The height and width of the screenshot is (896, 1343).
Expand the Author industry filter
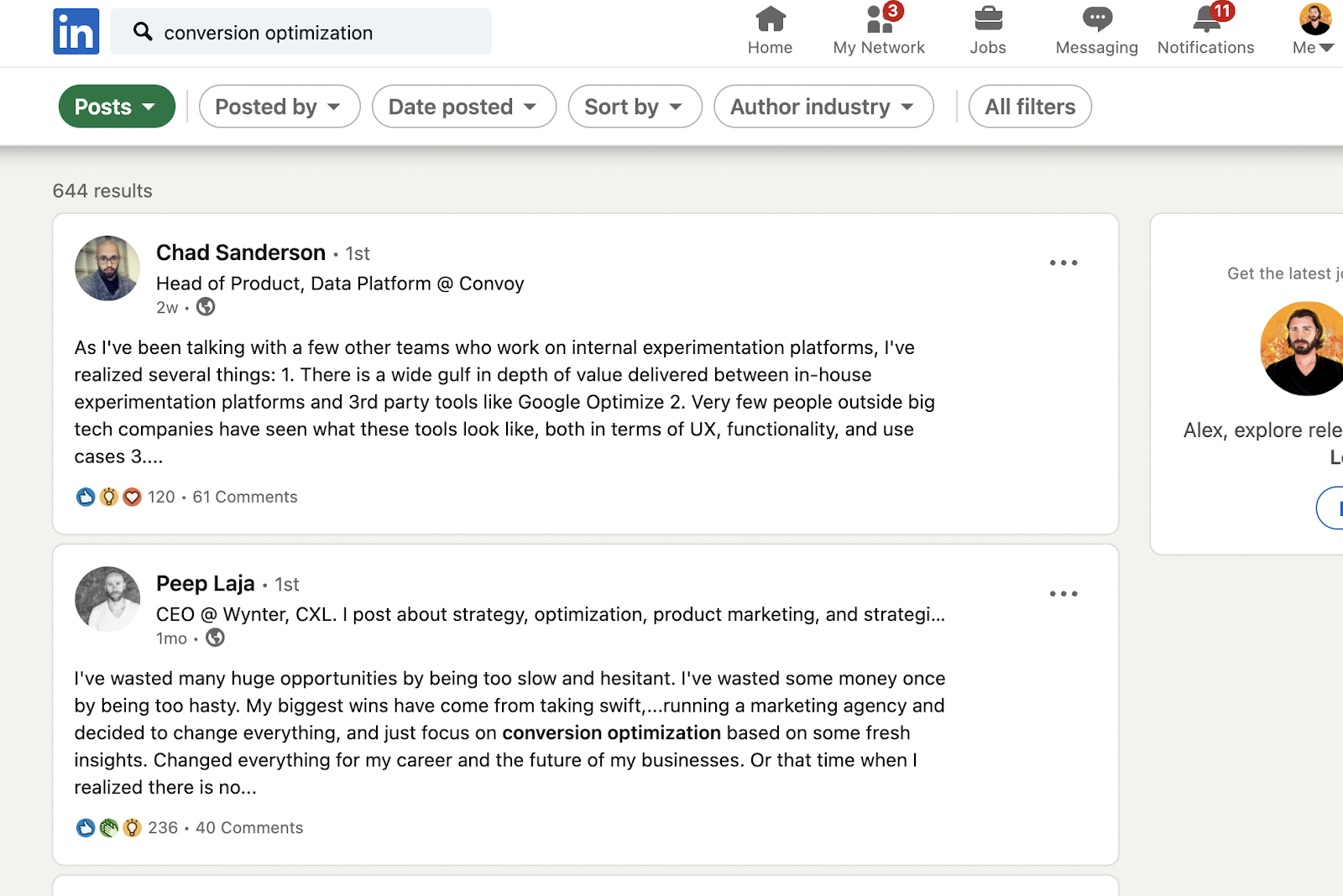tap(823, 107)
